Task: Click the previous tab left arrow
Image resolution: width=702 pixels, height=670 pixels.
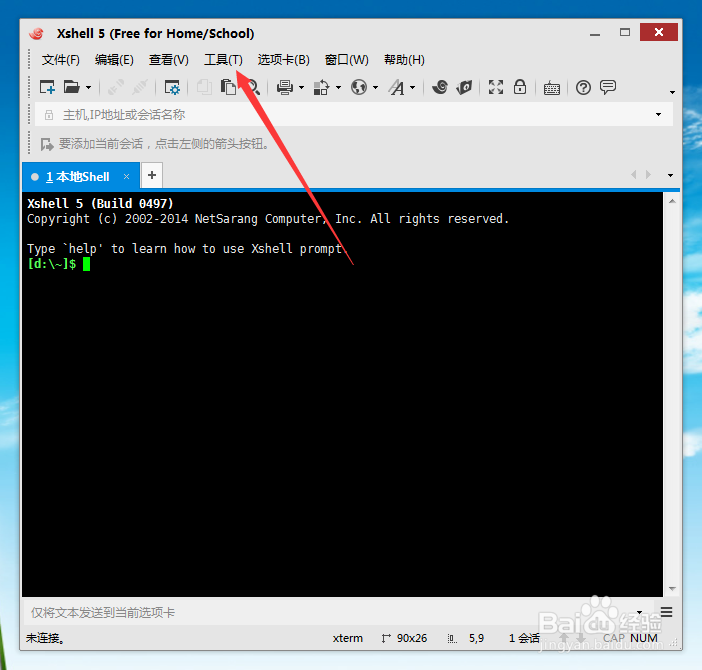Action: pyautogui.click(x=634, y=175)
